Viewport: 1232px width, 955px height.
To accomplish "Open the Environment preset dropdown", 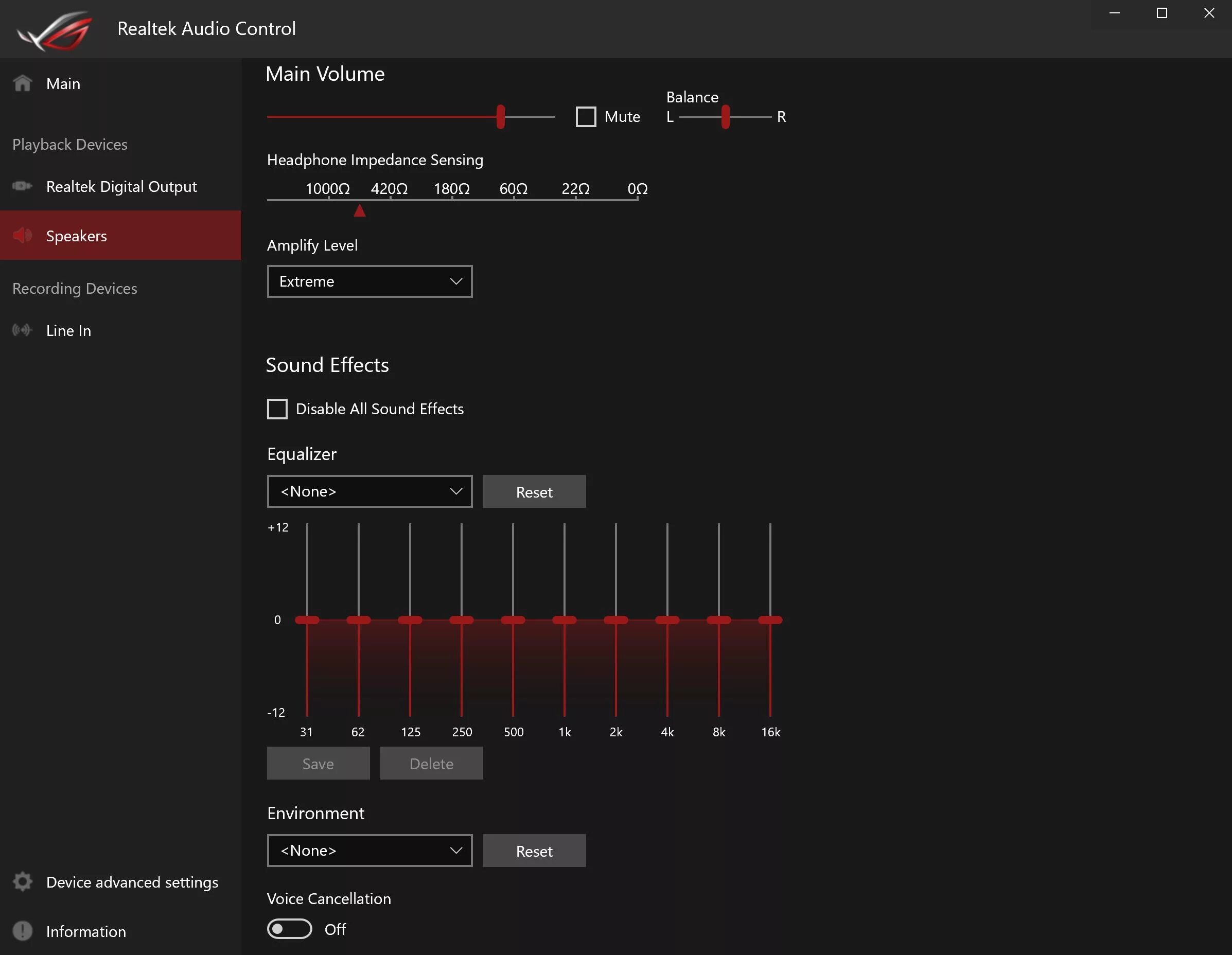I will 369,850.
